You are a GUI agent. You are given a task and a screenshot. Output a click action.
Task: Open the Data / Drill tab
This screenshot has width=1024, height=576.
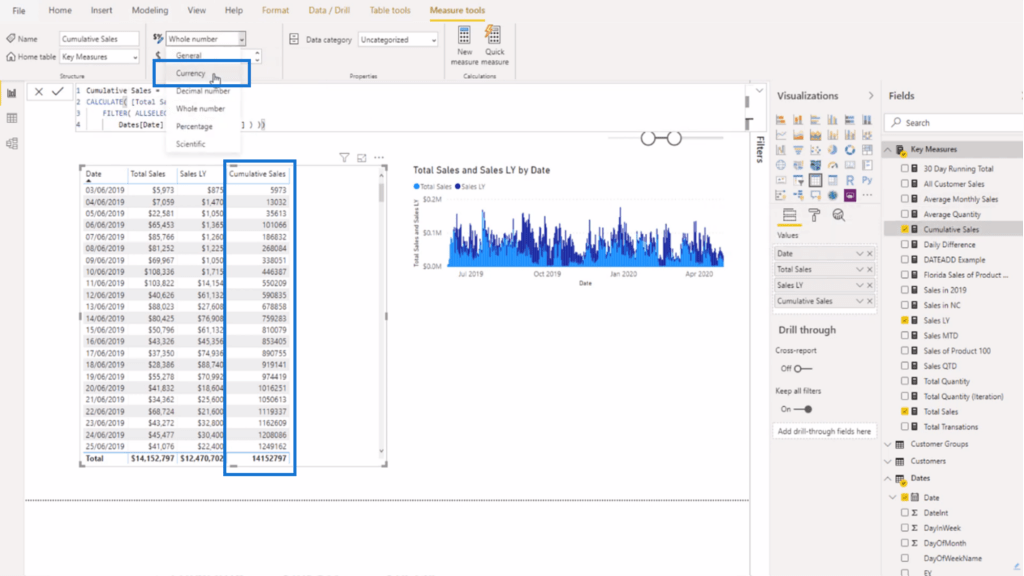pyautogui.click(x=329, y=10)
